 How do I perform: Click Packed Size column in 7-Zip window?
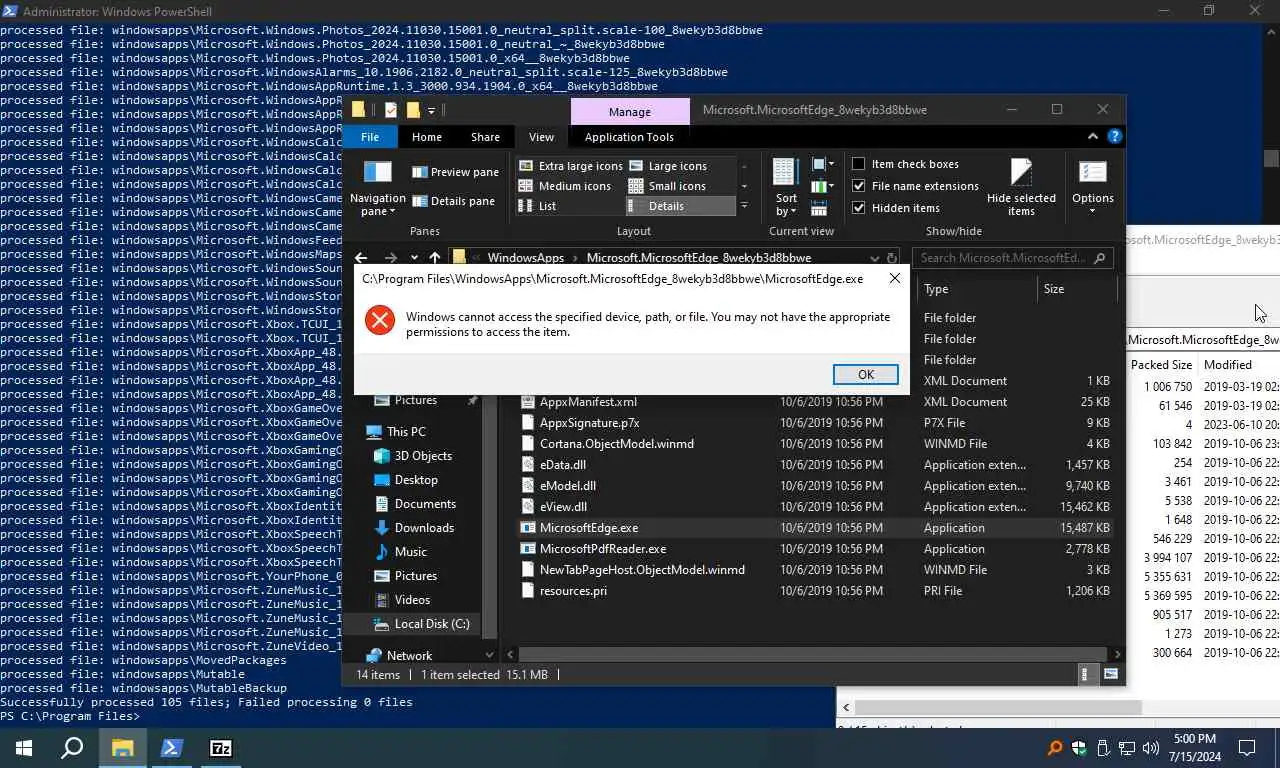pos(1161,365)
